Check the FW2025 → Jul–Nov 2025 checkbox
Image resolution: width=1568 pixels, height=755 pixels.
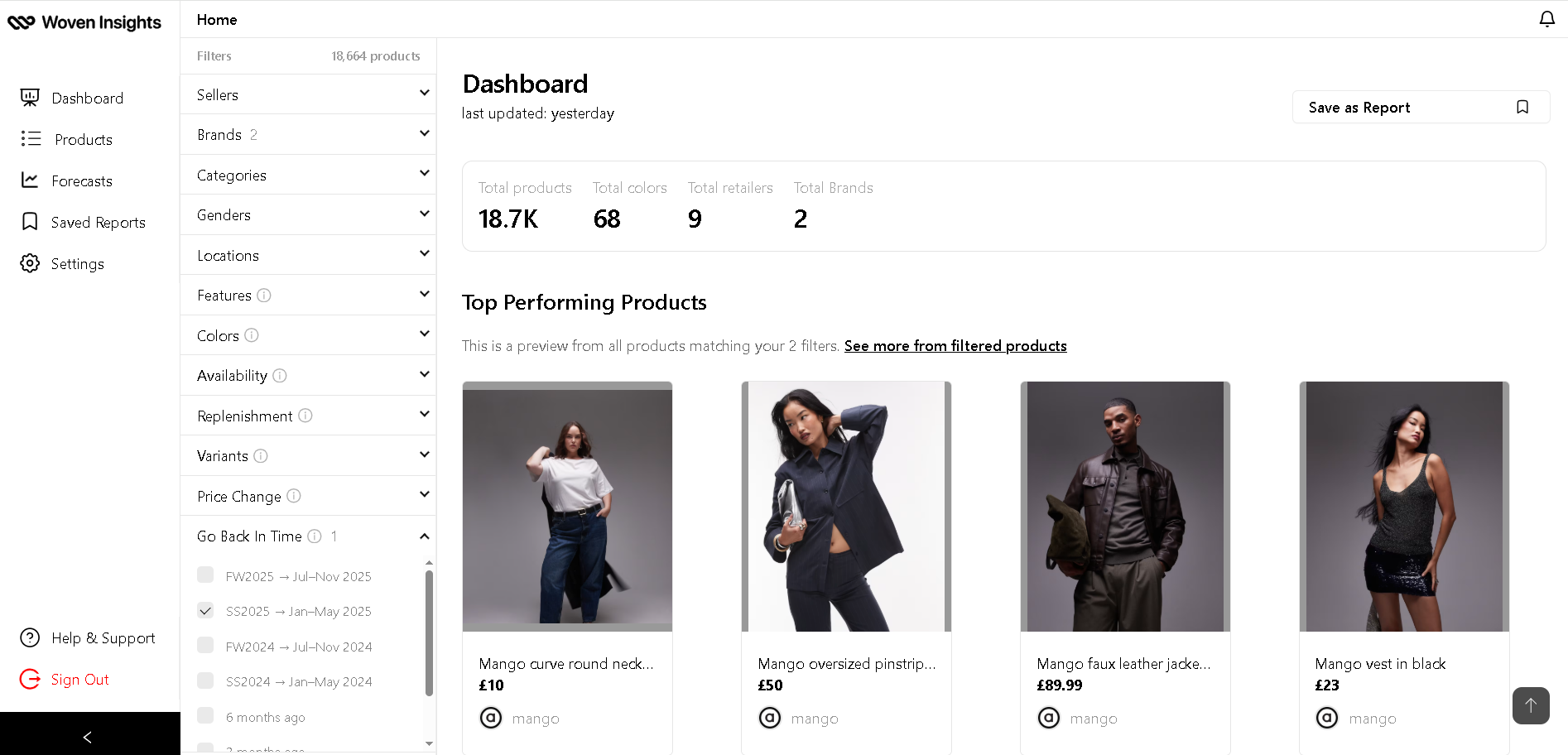pos(205,575)
